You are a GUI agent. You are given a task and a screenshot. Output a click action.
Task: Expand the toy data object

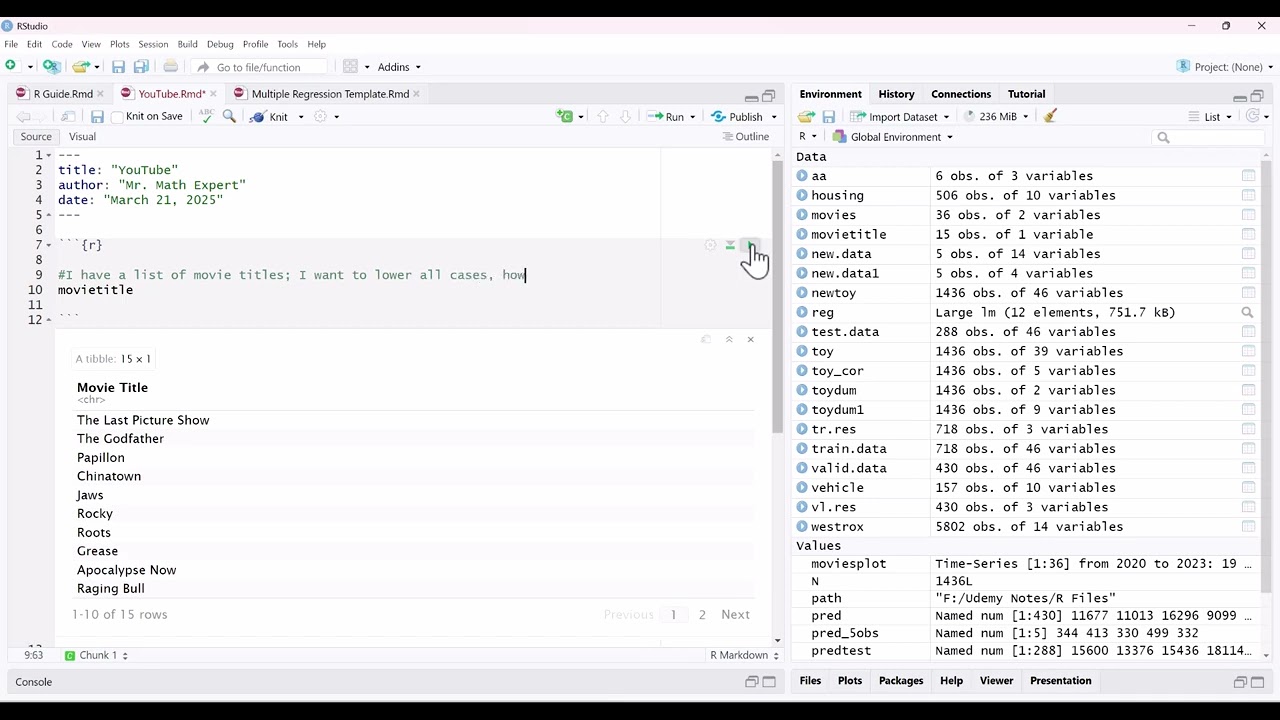point(802,351)
